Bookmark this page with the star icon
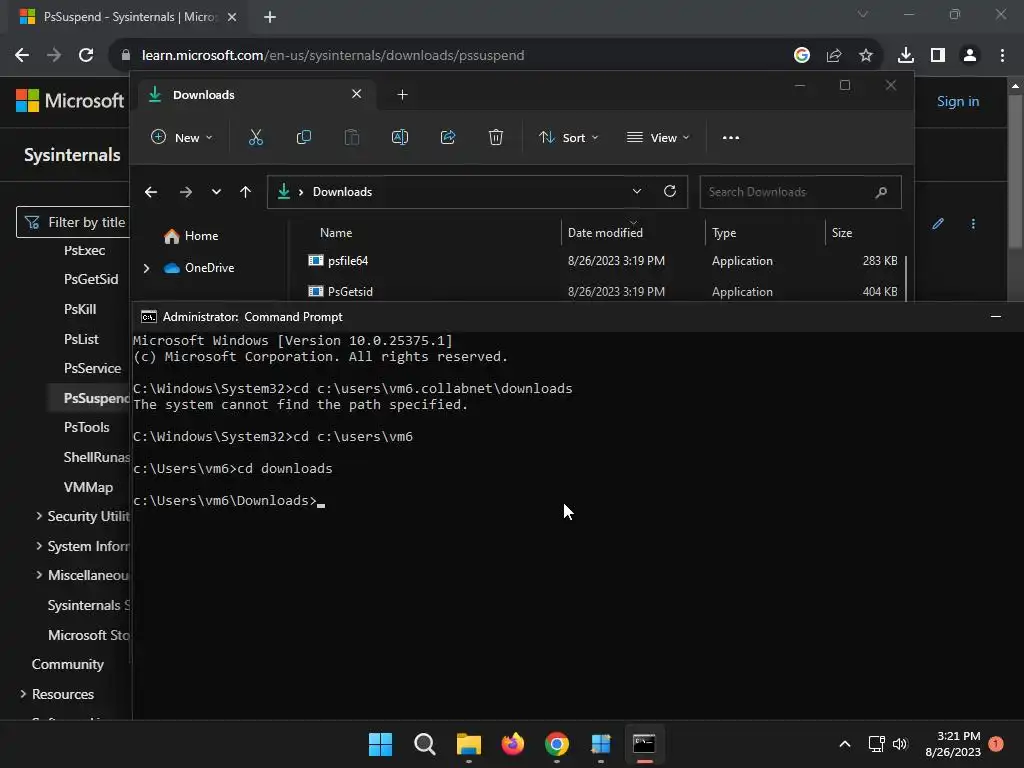The image size is (1024, 768). tap(866, 56)
